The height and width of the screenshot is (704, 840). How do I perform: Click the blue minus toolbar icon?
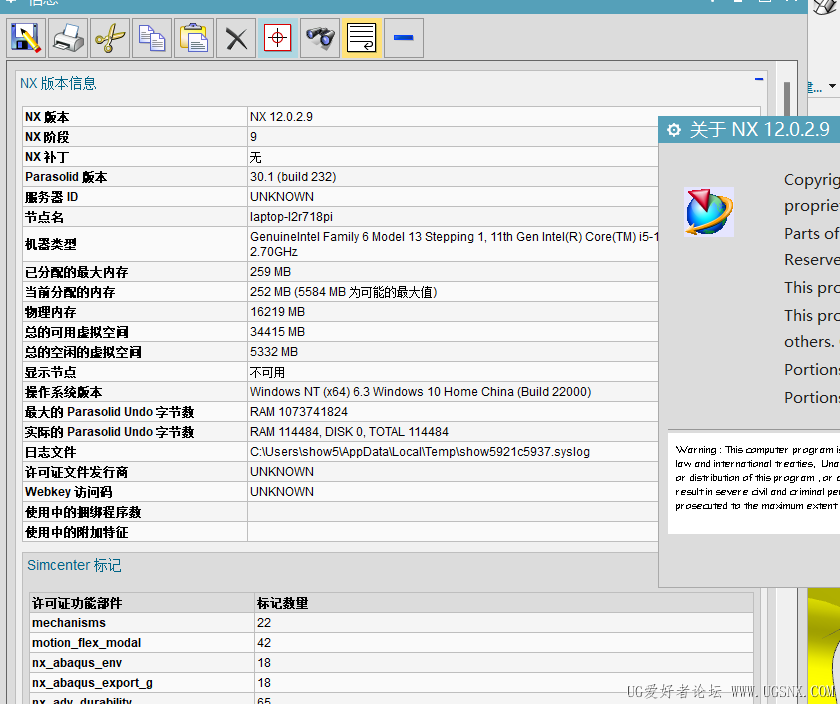[x=403, y=38]
